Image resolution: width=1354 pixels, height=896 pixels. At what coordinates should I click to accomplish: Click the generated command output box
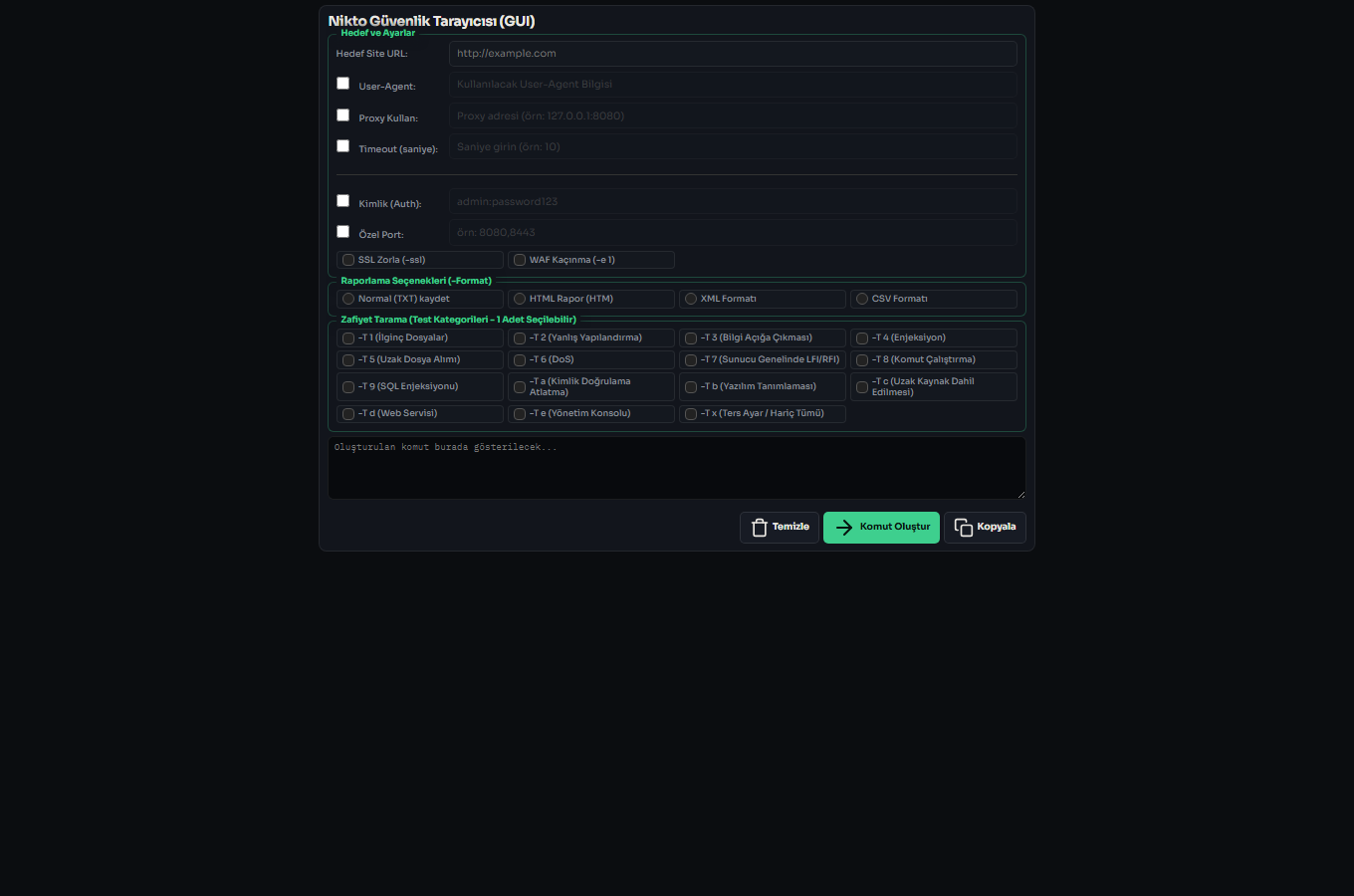[x=677, y=468]
